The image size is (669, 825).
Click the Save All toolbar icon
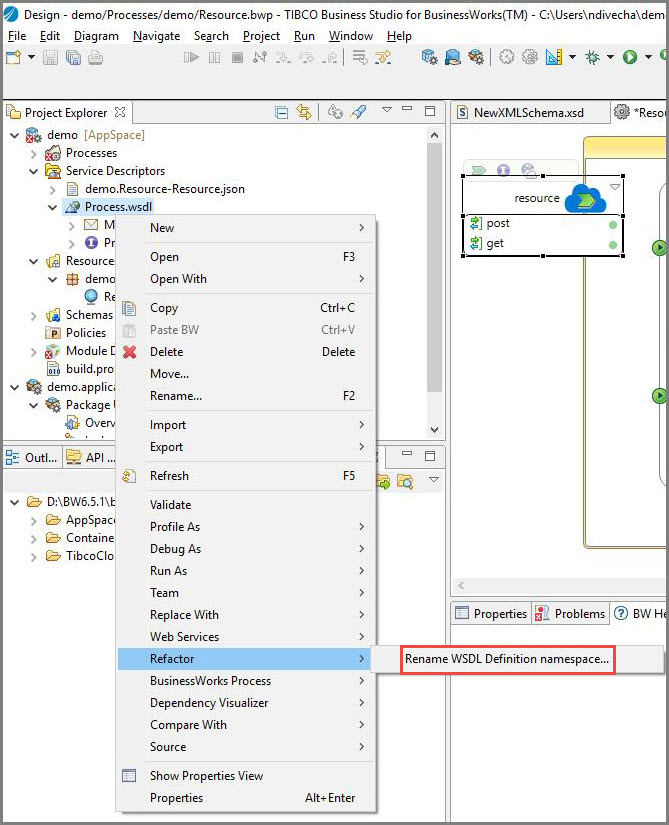click(x=73, y=57)
